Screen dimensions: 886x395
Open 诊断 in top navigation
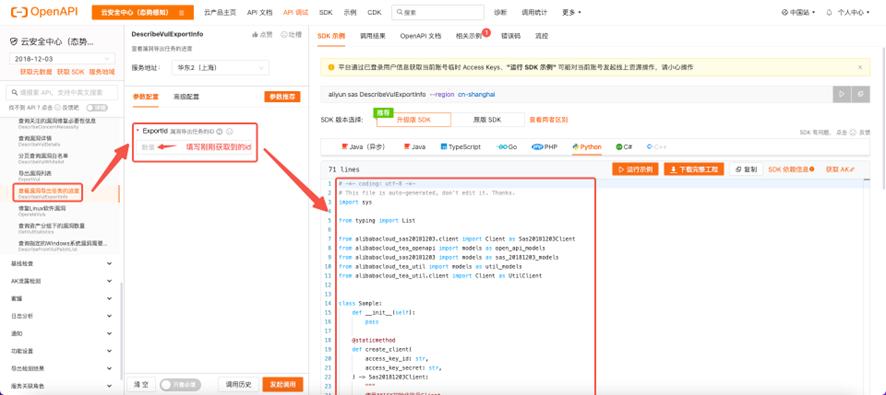click(500, 12)
